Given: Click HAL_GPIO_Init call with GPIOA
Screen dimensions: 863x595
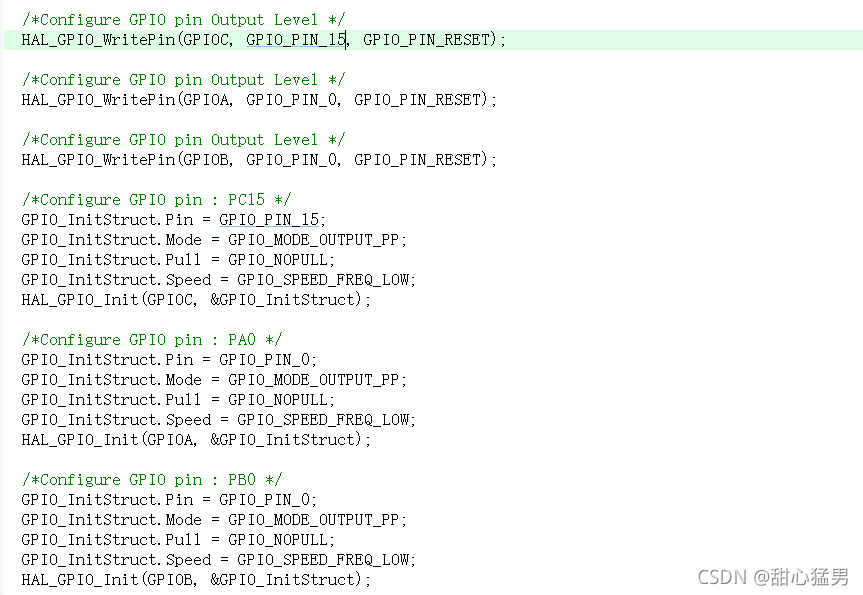Looking at the screenshot, I should (x=196, y=439).
